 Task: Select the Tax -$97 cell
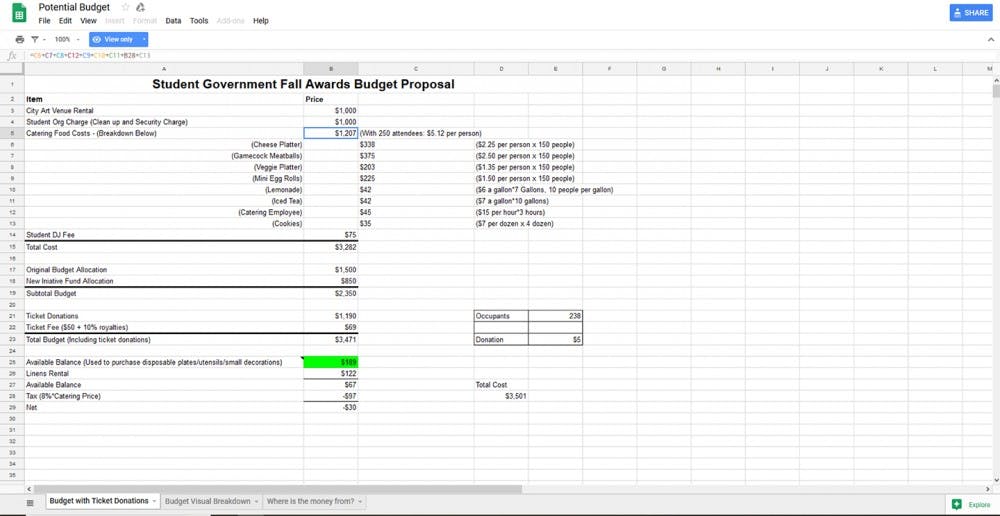(x=330, y=396)
